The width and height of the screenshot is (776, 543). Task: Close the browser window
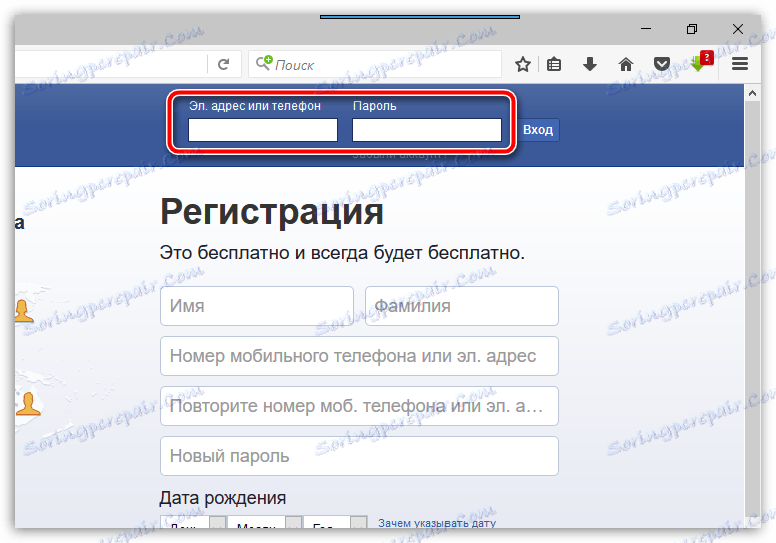[x=737, y=29]
